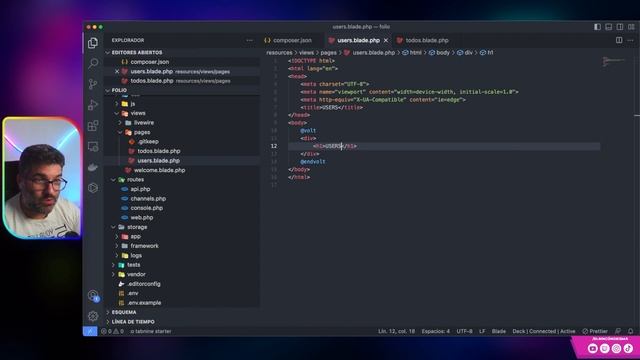Click the hexagon icon below Docker
This screenshot has width=640, height=360.
point(93,188)
